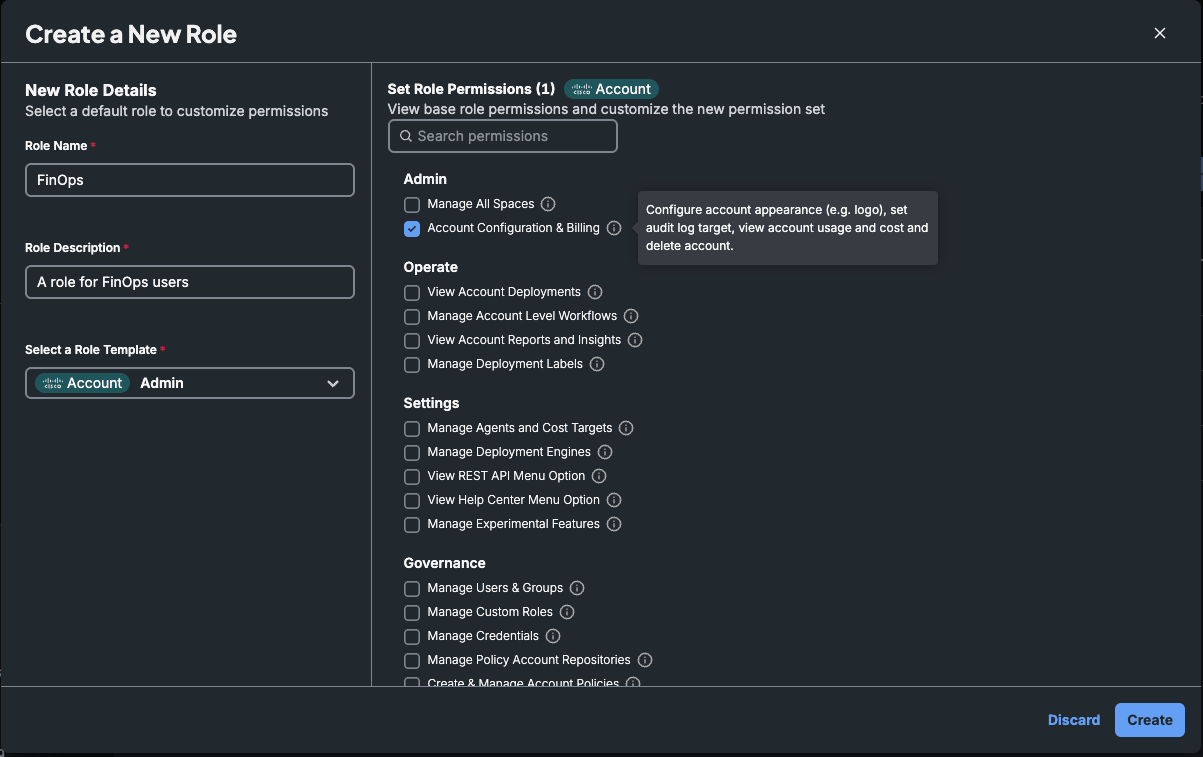The image size is (1203, 757).
Task: Show info for Manage Deployment Engines
Action: point(605,452)
